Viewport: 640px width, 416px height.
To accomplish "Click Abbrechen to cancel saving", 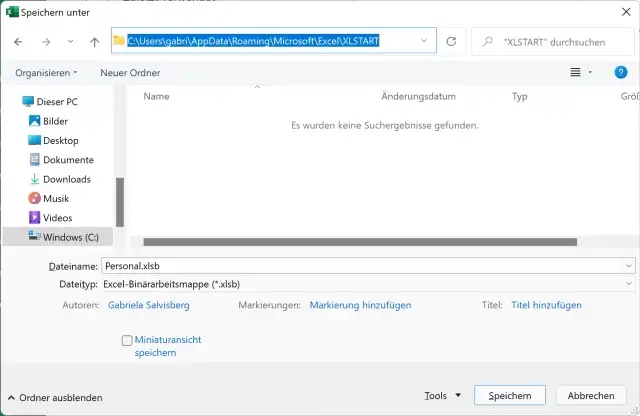I will [x=591, y=396].
